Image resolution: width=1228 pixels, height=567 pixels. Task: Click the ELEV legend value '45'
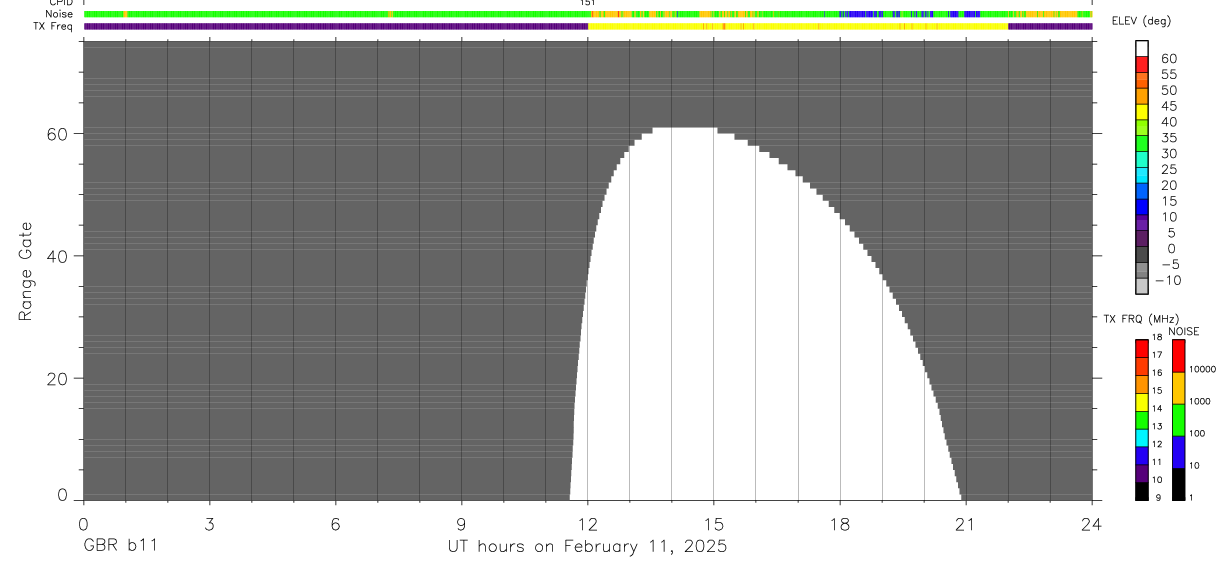[x=1169, y=106]
